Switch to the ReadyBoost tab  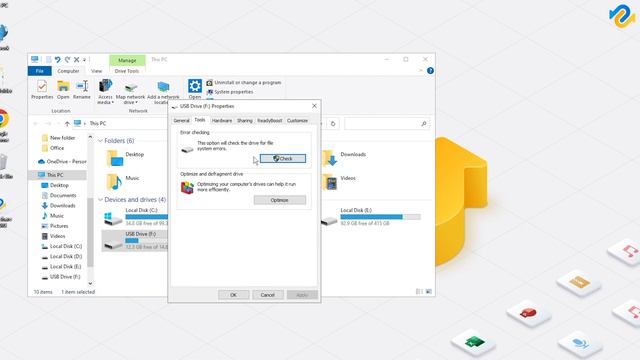pos(269,121)
